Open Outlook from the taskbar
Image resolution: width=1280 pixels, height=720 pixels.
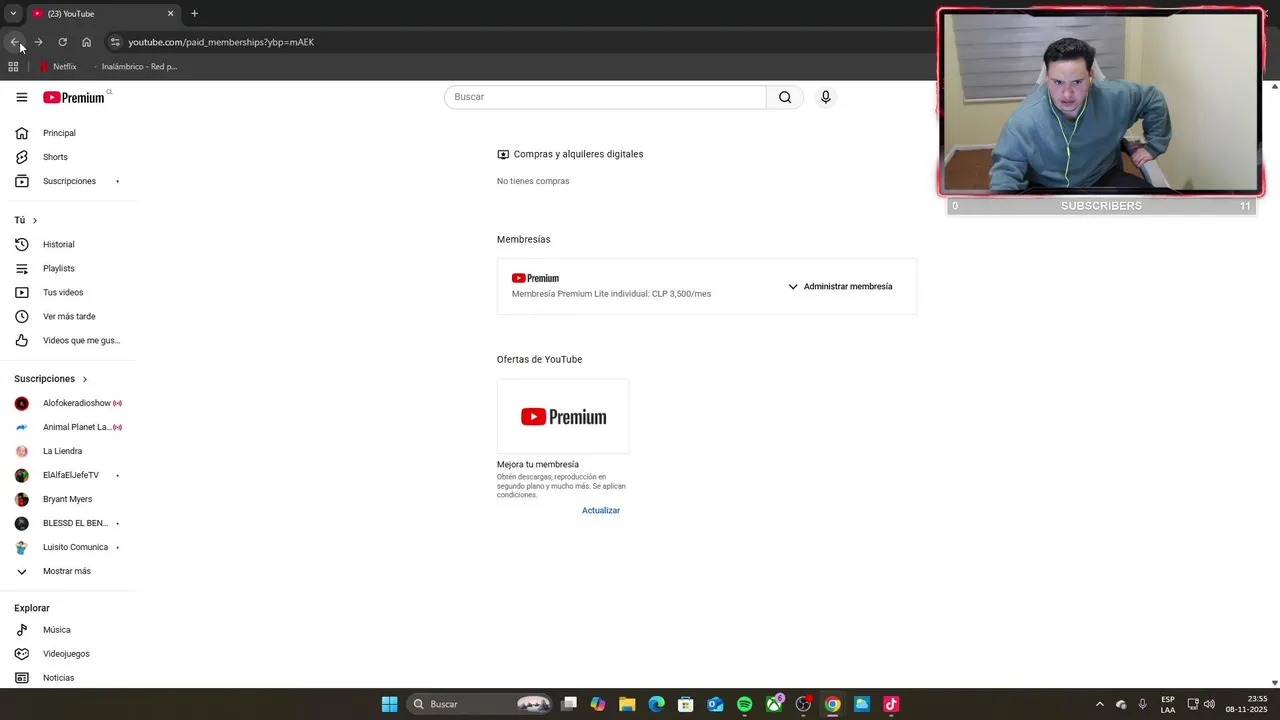point(715,704)
